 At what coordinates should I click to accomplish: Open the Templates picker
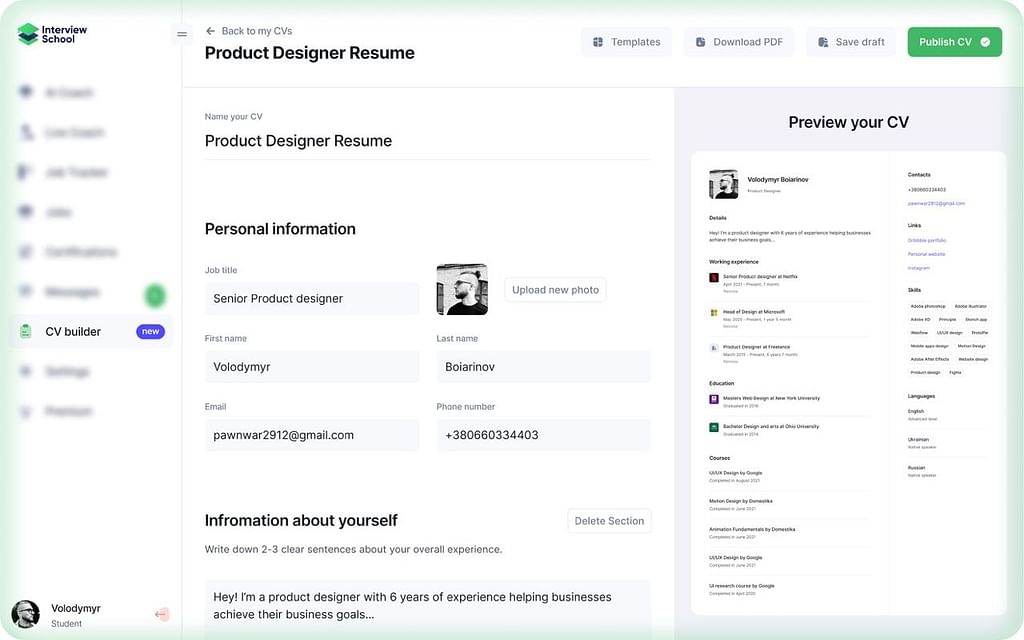pos(626,42)
